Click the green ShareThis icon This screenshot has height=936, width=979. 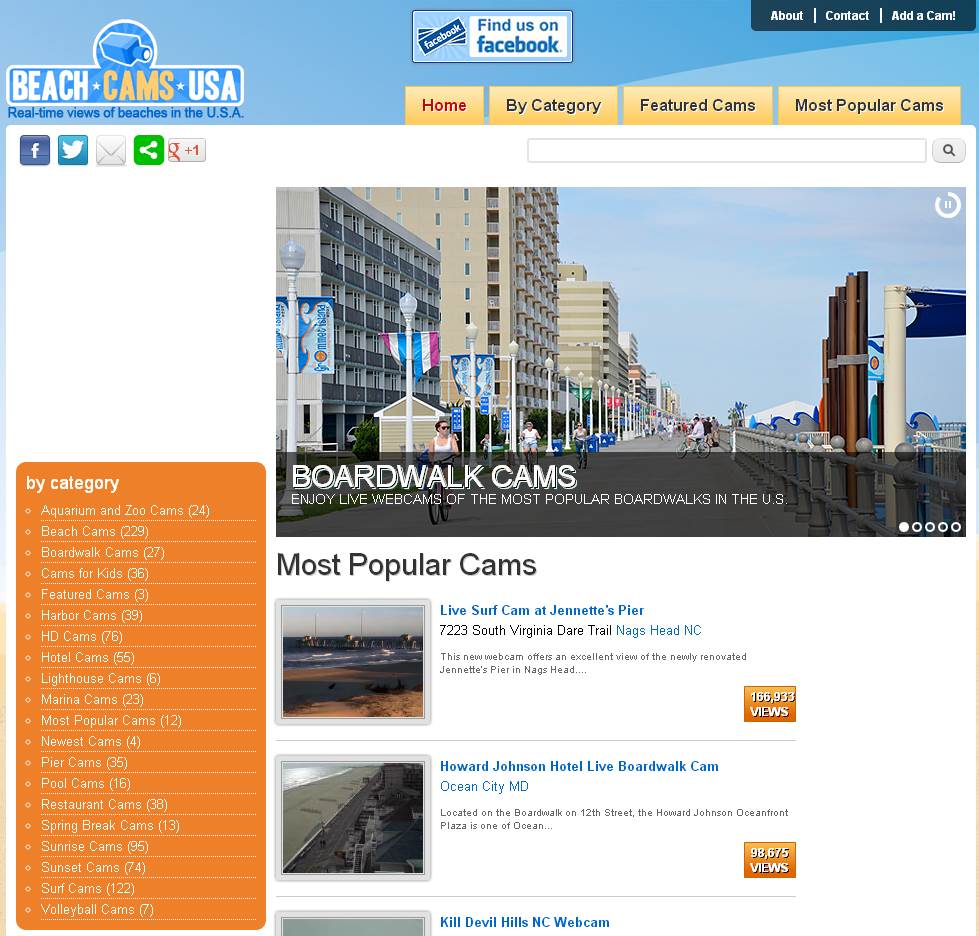149,150
